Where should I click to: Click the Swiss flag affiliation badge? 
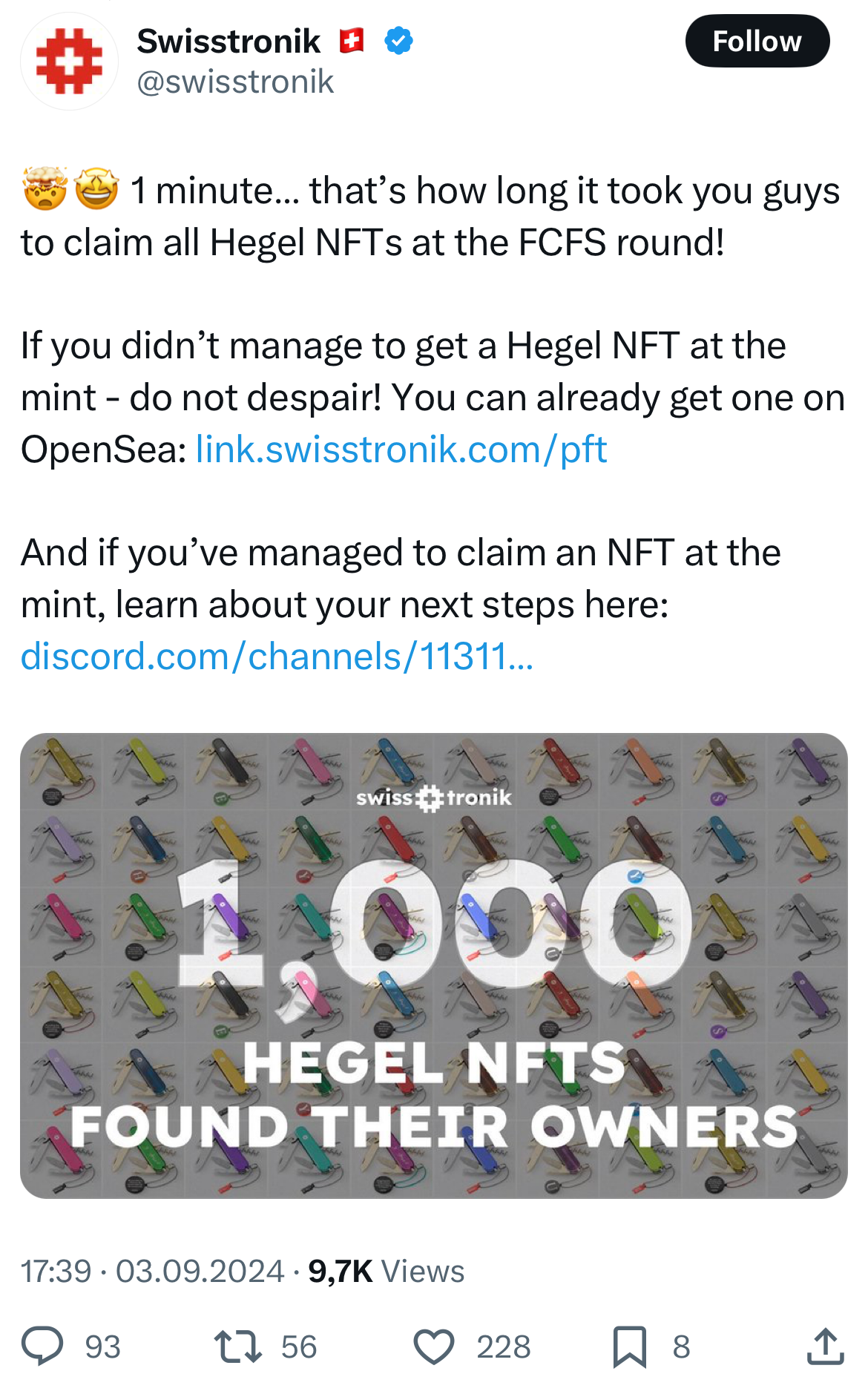click(x=352, y=41)
